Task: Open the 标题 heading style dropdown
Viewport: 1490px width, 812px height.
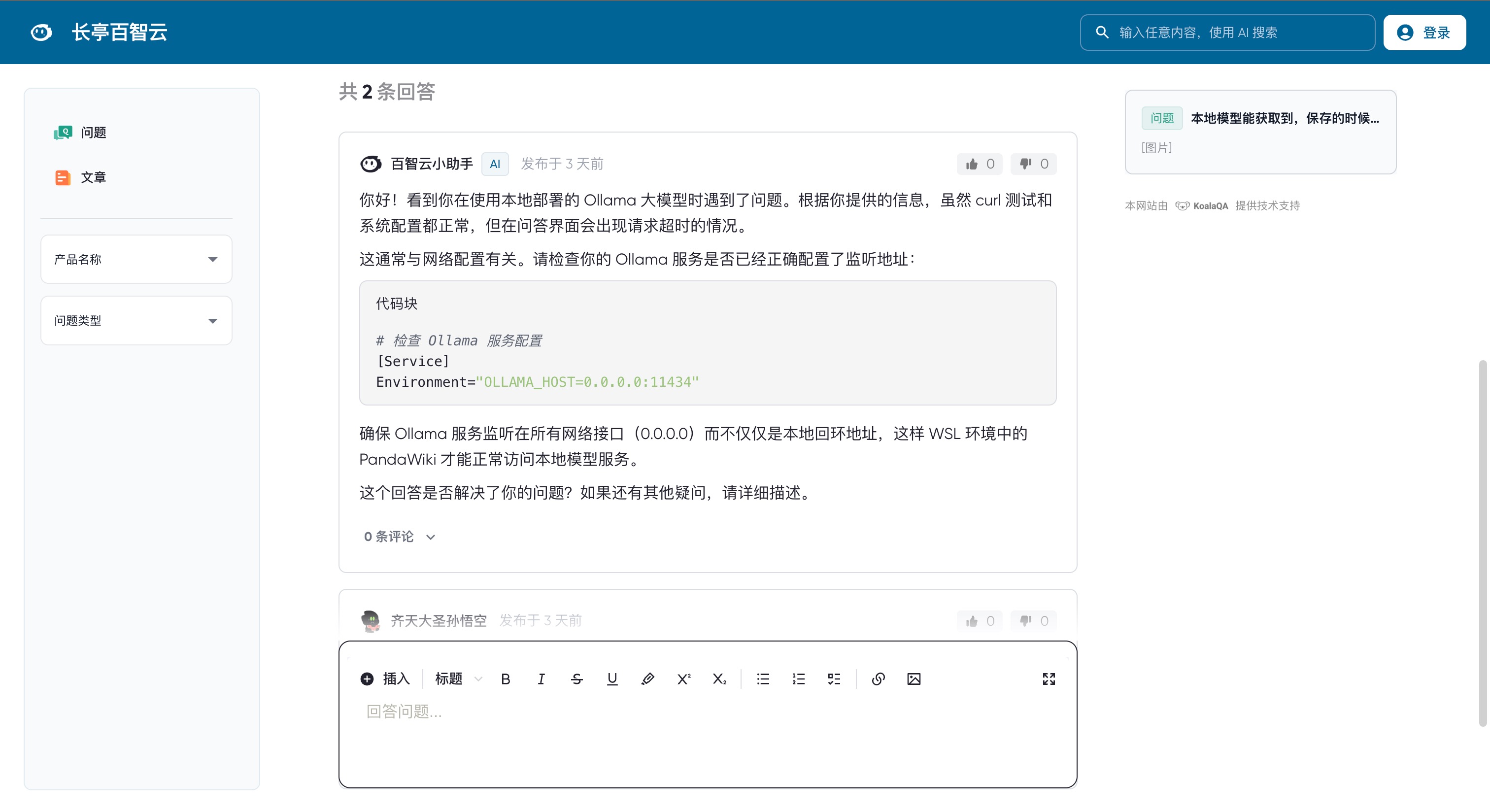Action: [456, 679]
